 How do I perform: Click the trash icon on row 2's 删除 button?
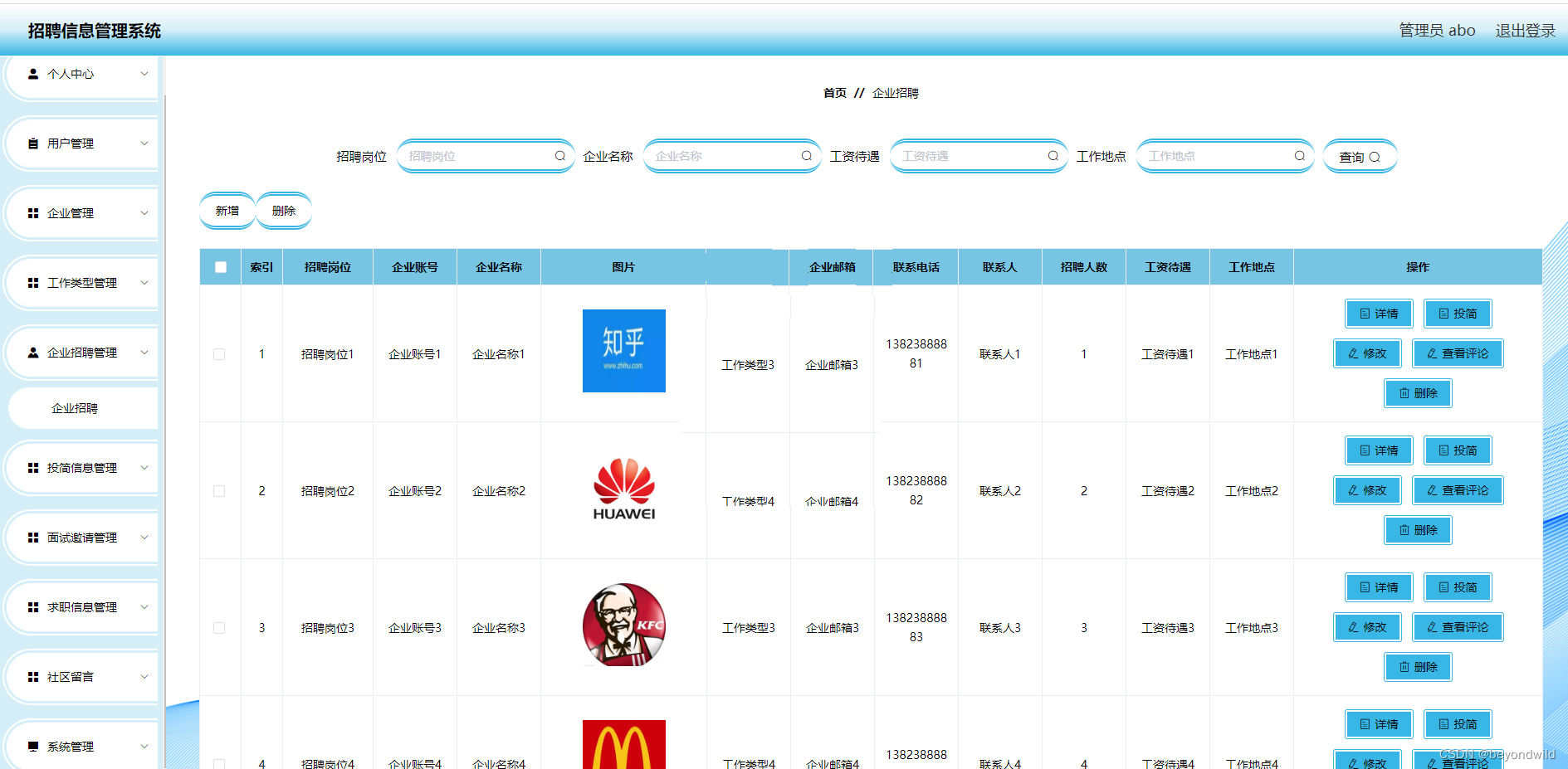click(1403, 529)
